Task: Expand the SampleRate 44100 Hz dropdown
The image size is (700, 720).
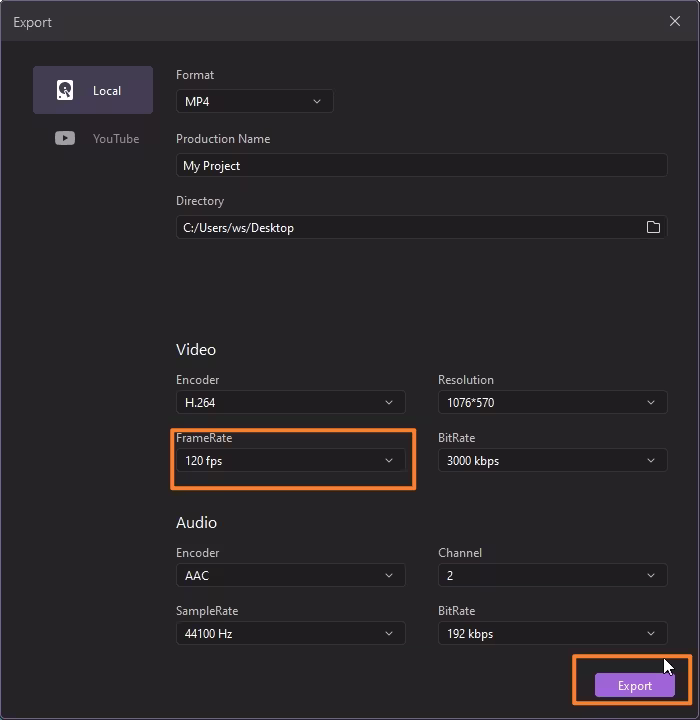Action: 290,633
